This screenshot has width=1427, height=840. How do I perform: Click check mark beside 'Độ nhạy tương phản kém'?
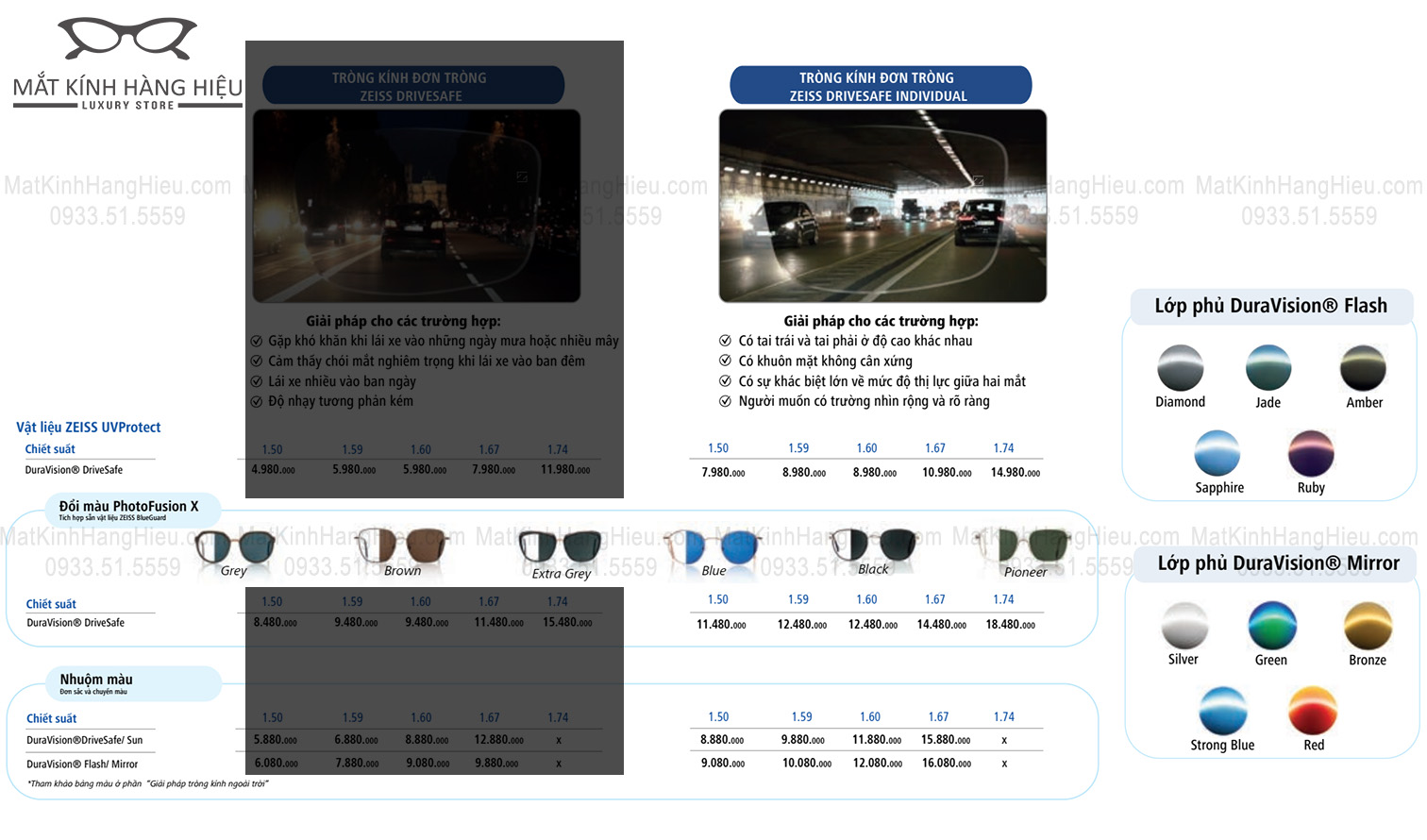[x=256, y=401]
